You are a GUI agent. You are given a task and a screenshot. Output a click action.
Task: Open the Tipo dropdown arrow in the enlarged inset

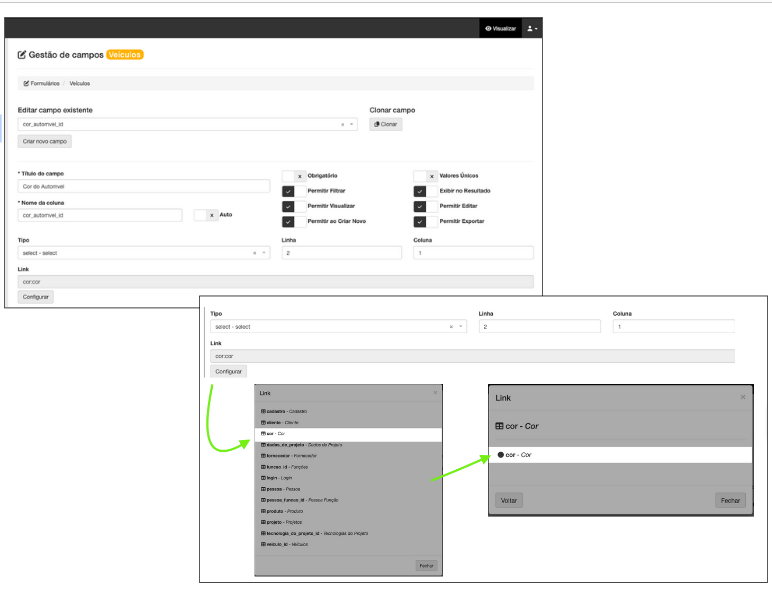[x=461, y=327]
